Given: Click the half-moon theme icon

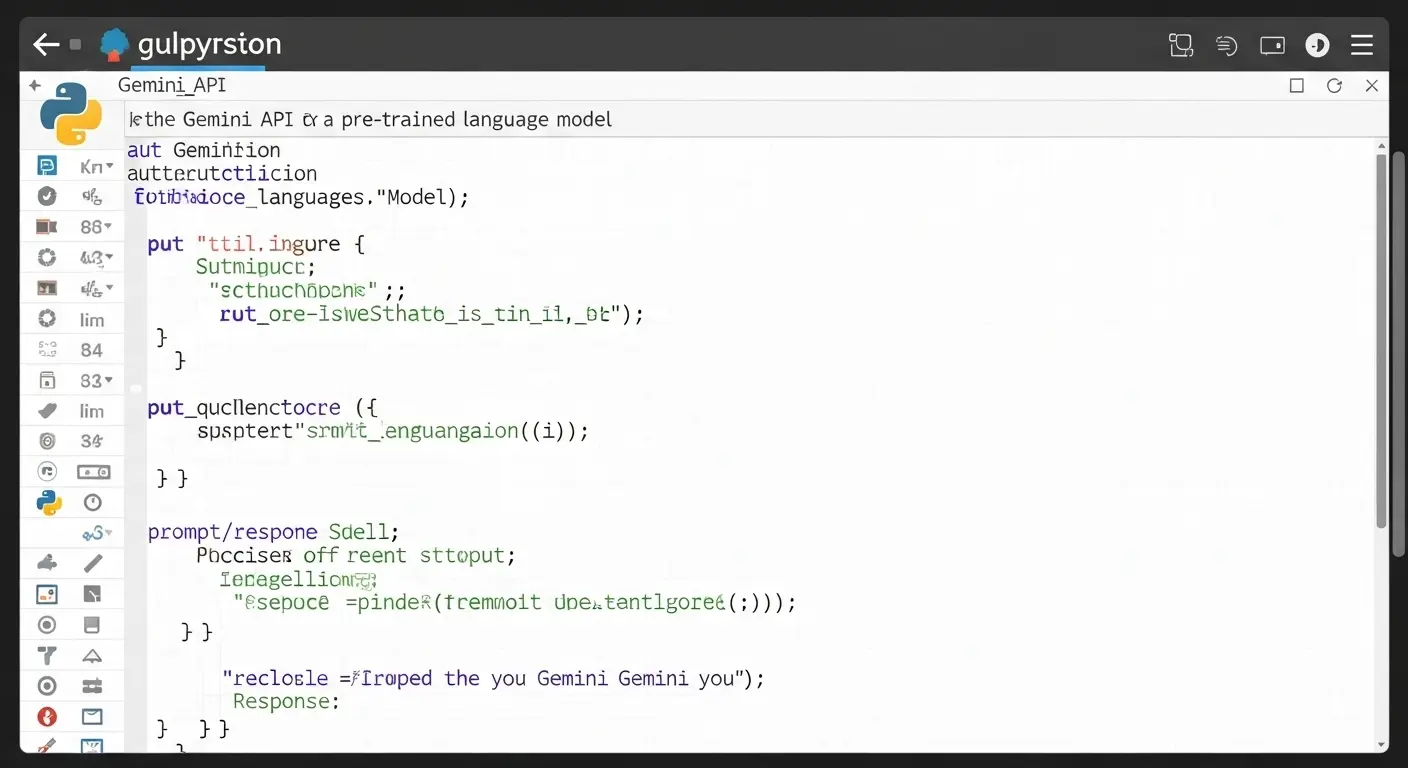Looking at the screenshot, I should click(1317, 45).
